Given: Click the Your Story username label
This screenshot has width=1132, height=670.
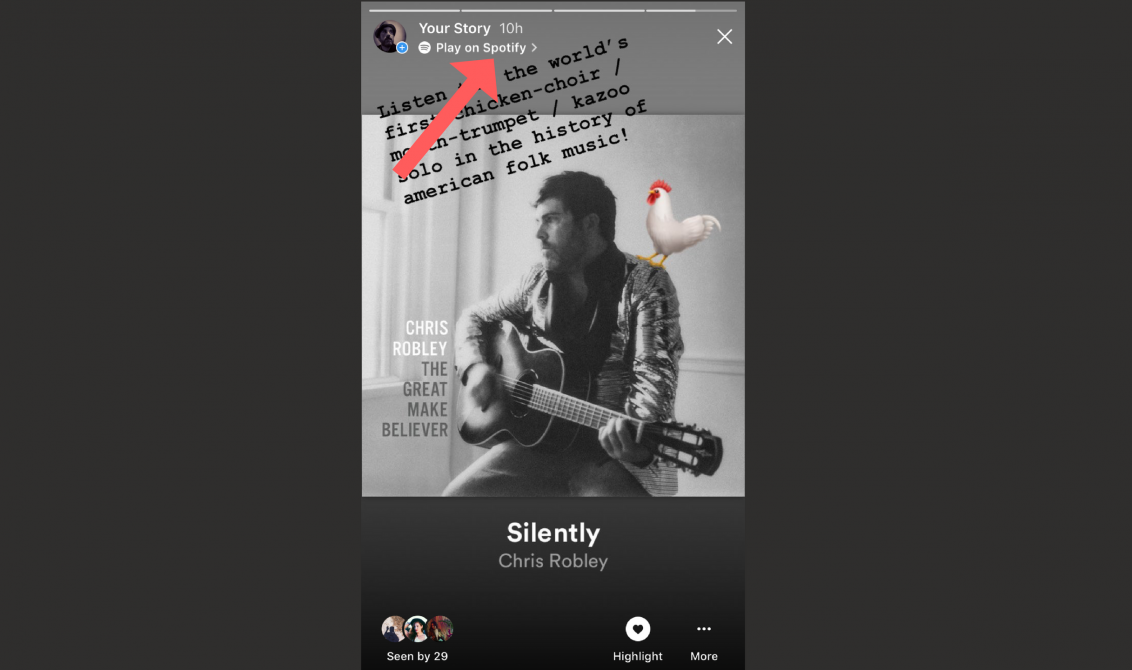Looking at the screenshot, I should (x=454, y=28).
